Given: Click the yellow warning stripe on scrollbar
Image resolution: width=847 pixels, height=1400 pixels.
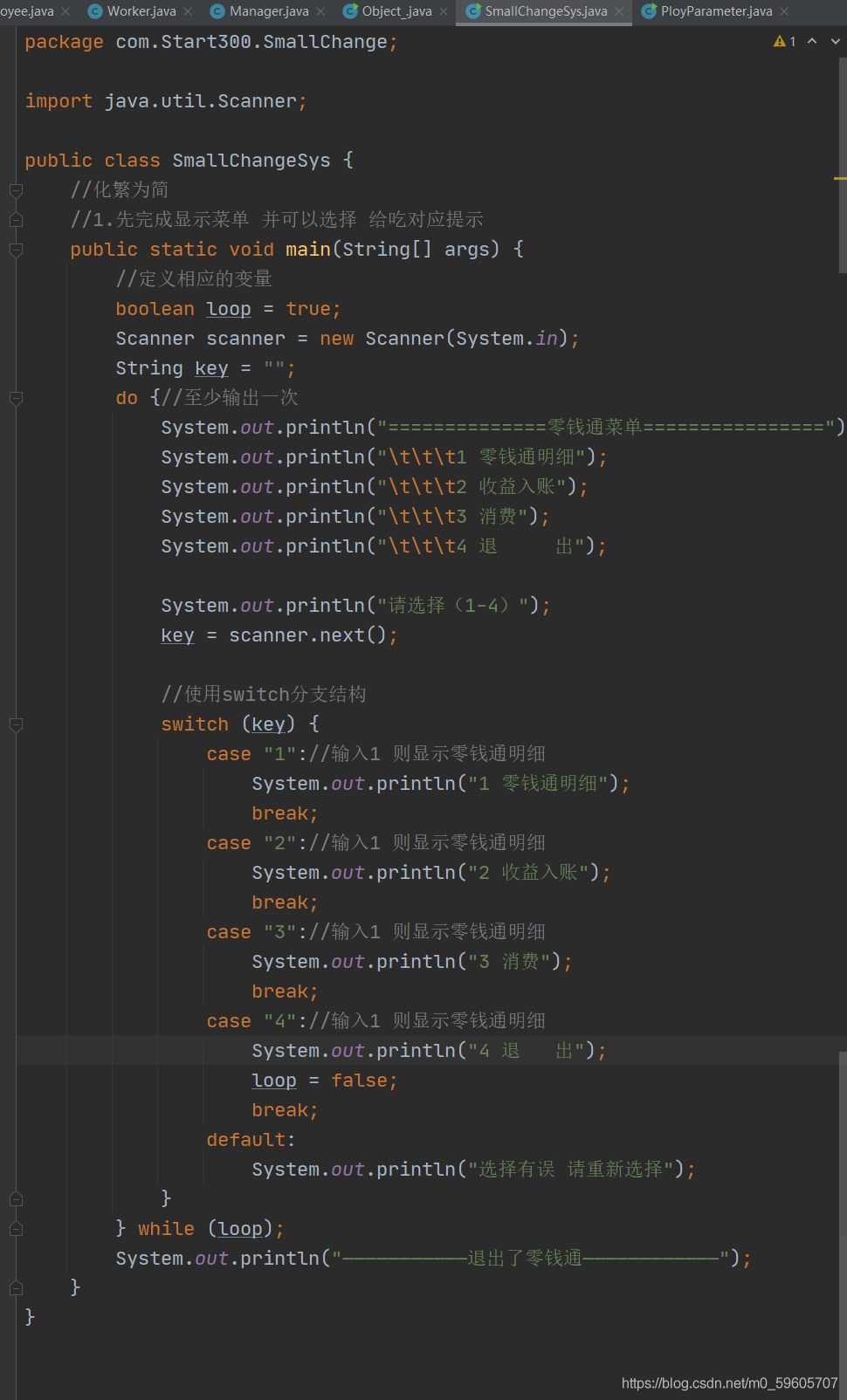Looking at the screenshot, I should pos(840,178).
